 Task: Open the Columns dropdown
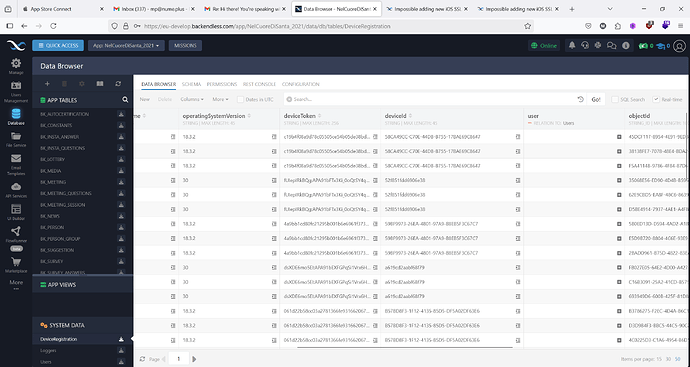click(192, 99)
